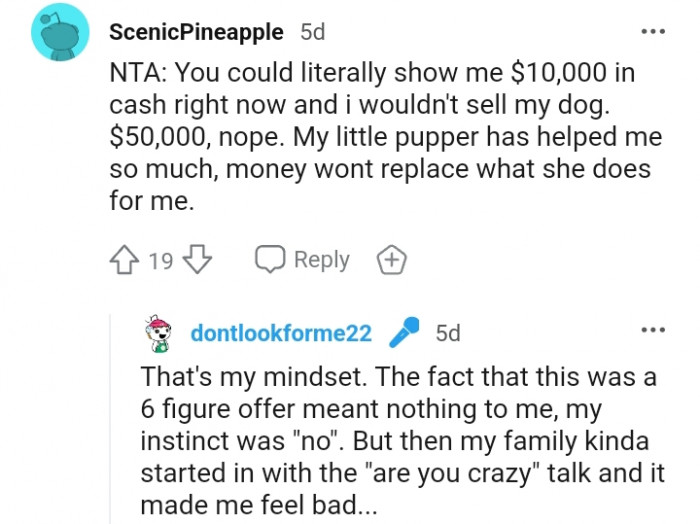Open more options for ScenicPineapple's comment

(x=652, y=32)
